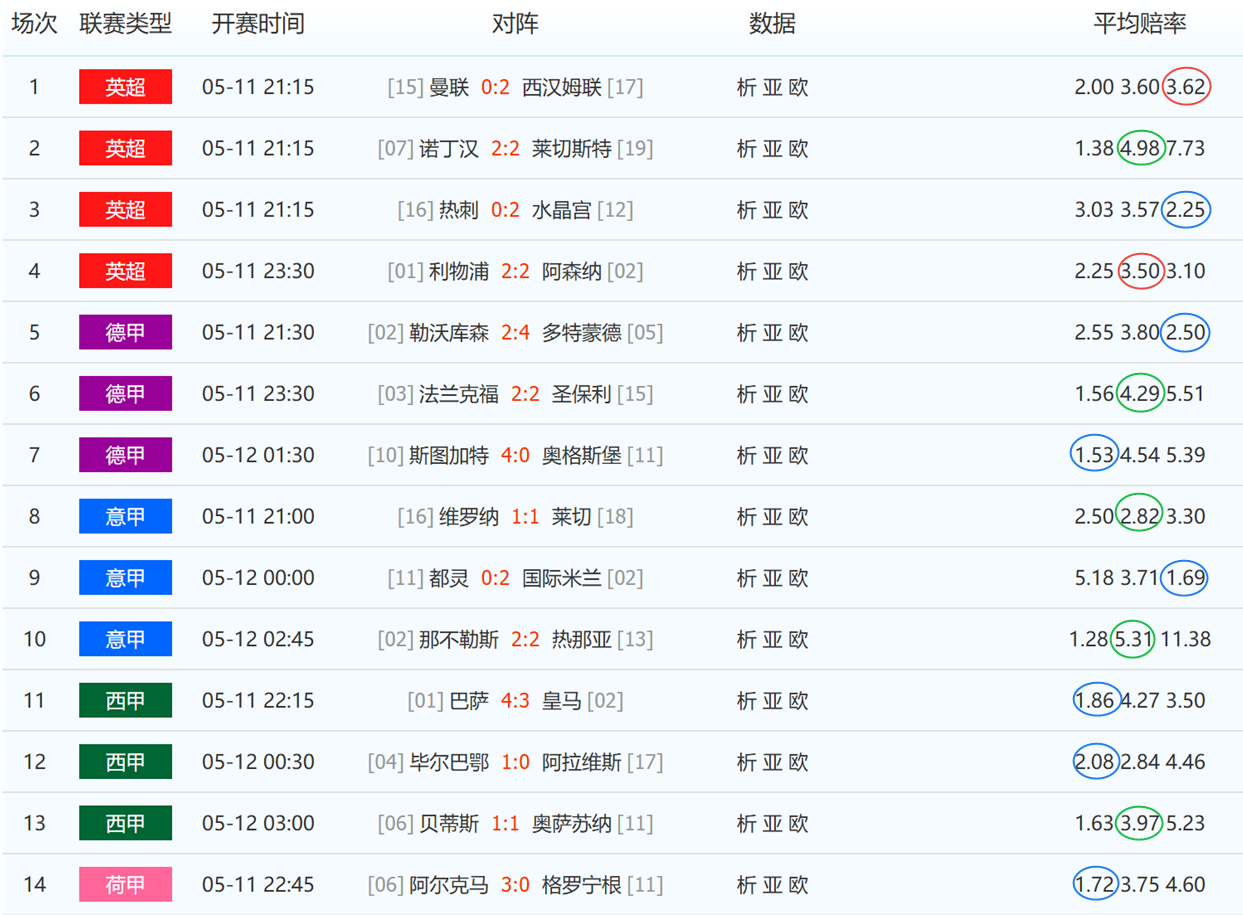
Task: Click odds value 1.72
Action: (x=1095, y=885)
